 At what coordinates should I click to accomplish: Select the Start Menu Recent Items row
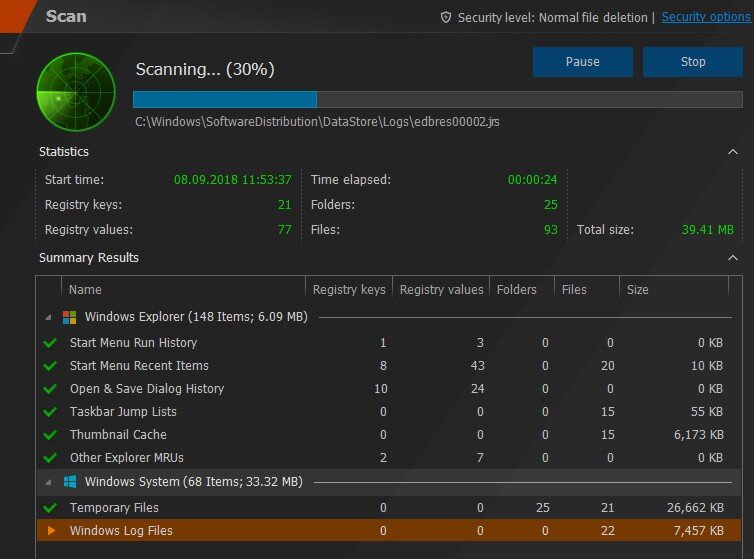point(389,366)
